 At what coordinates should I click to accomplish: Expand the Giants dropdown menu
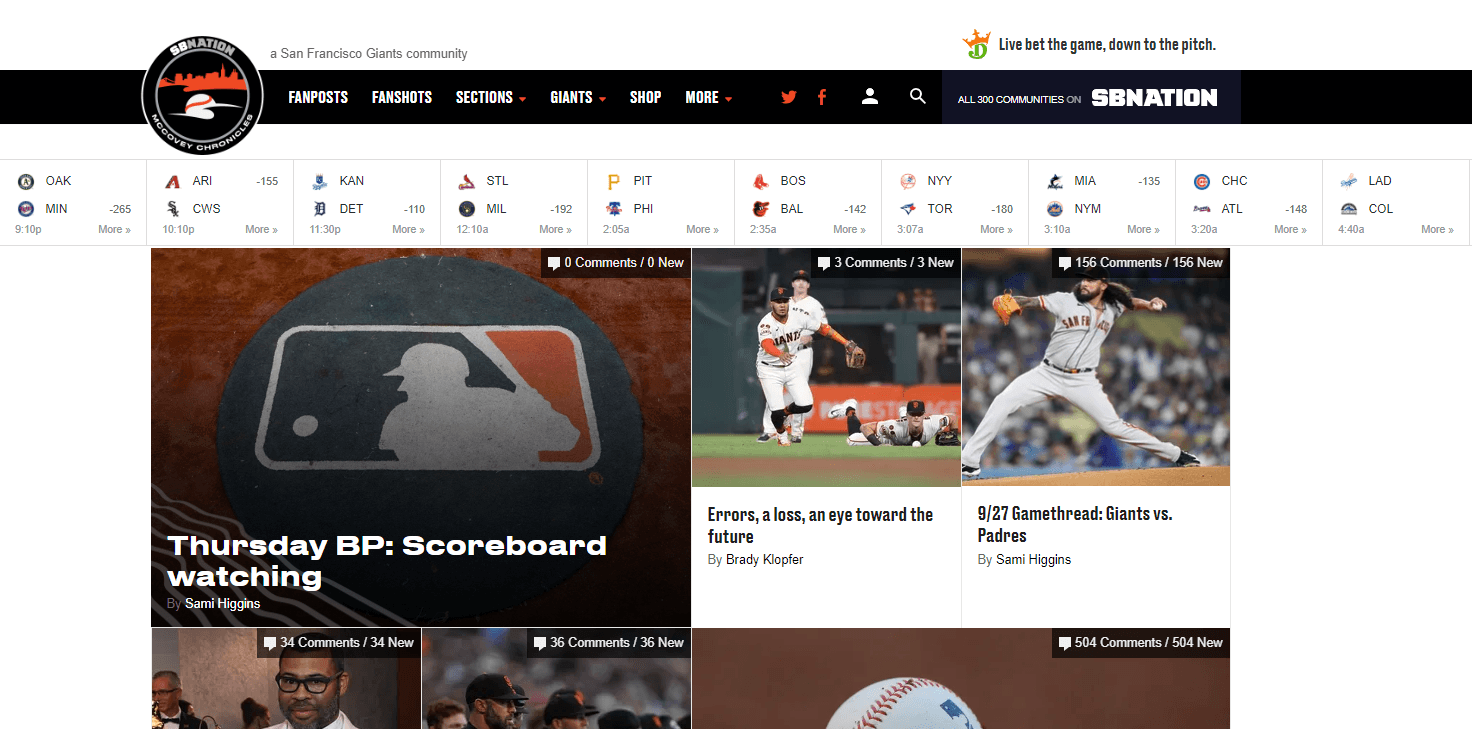[x=578, y=97]
